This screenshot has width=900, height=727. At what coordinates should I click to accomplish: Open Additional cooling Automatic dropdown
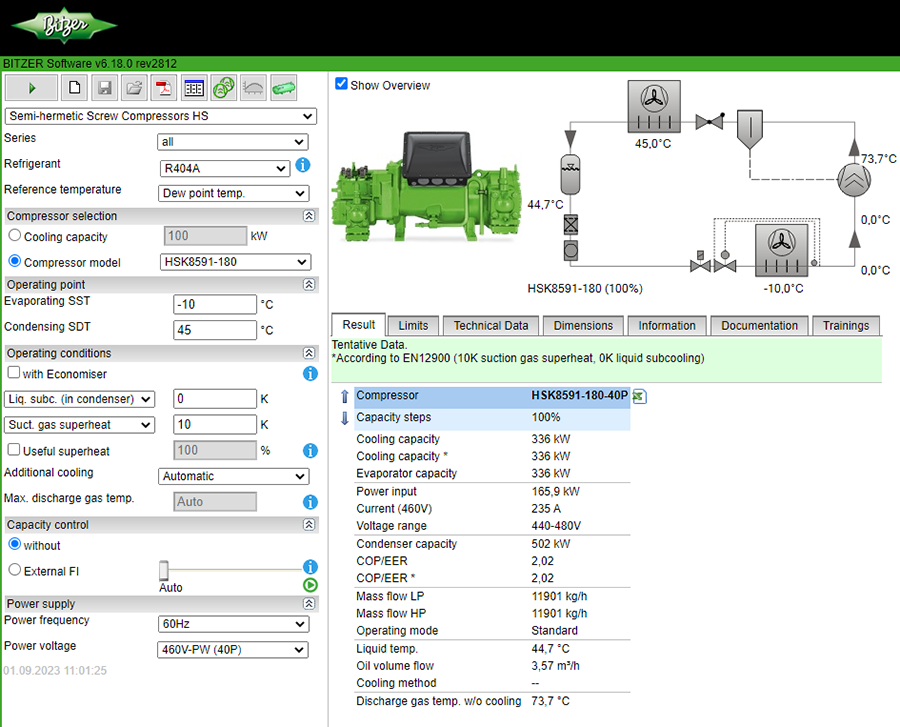pyautogui.click(x=234, y=476)
